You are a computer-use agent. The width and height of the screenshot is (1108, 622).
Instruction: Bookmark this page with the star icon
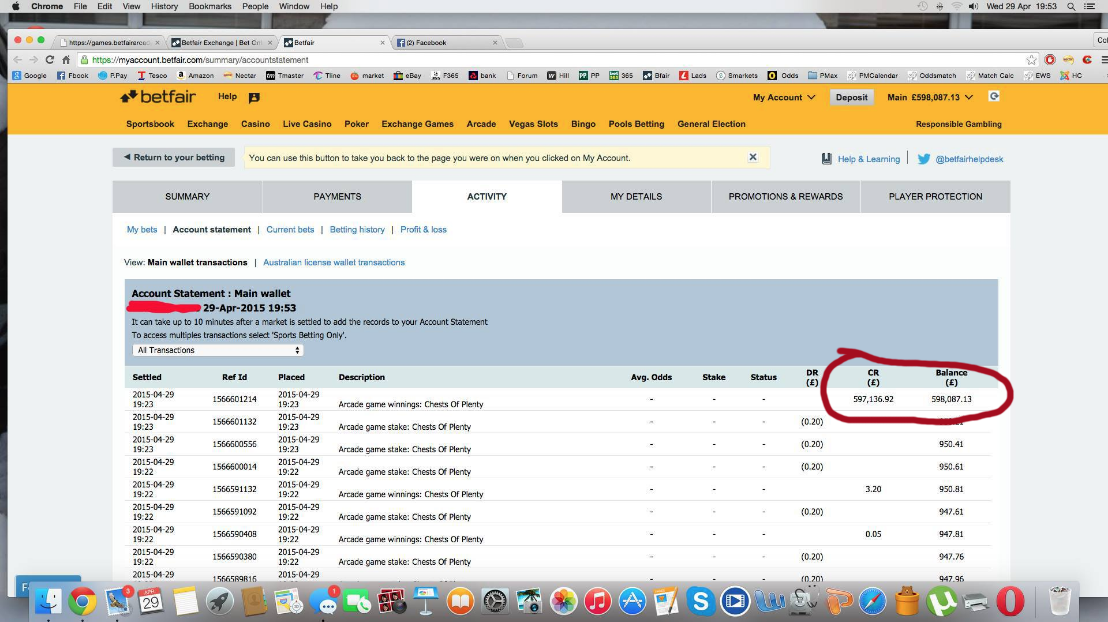coord(1032,60)
